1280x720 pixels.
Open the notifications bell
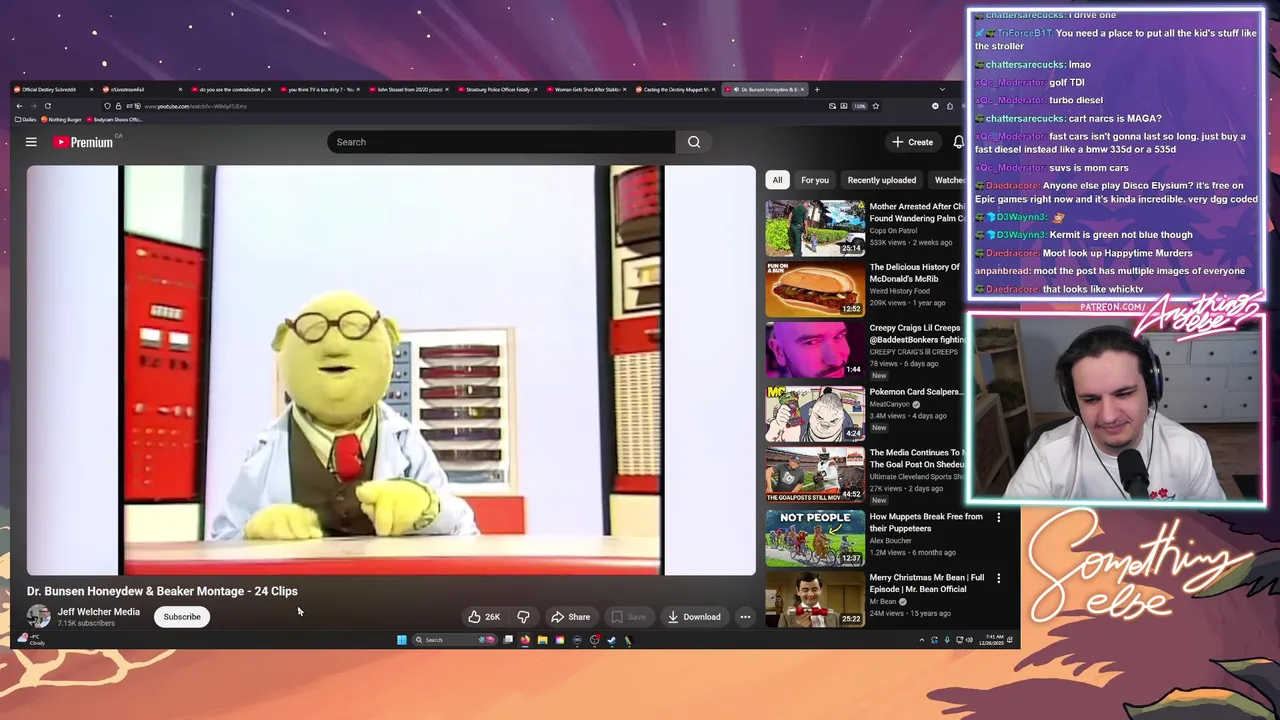(958, 142)
